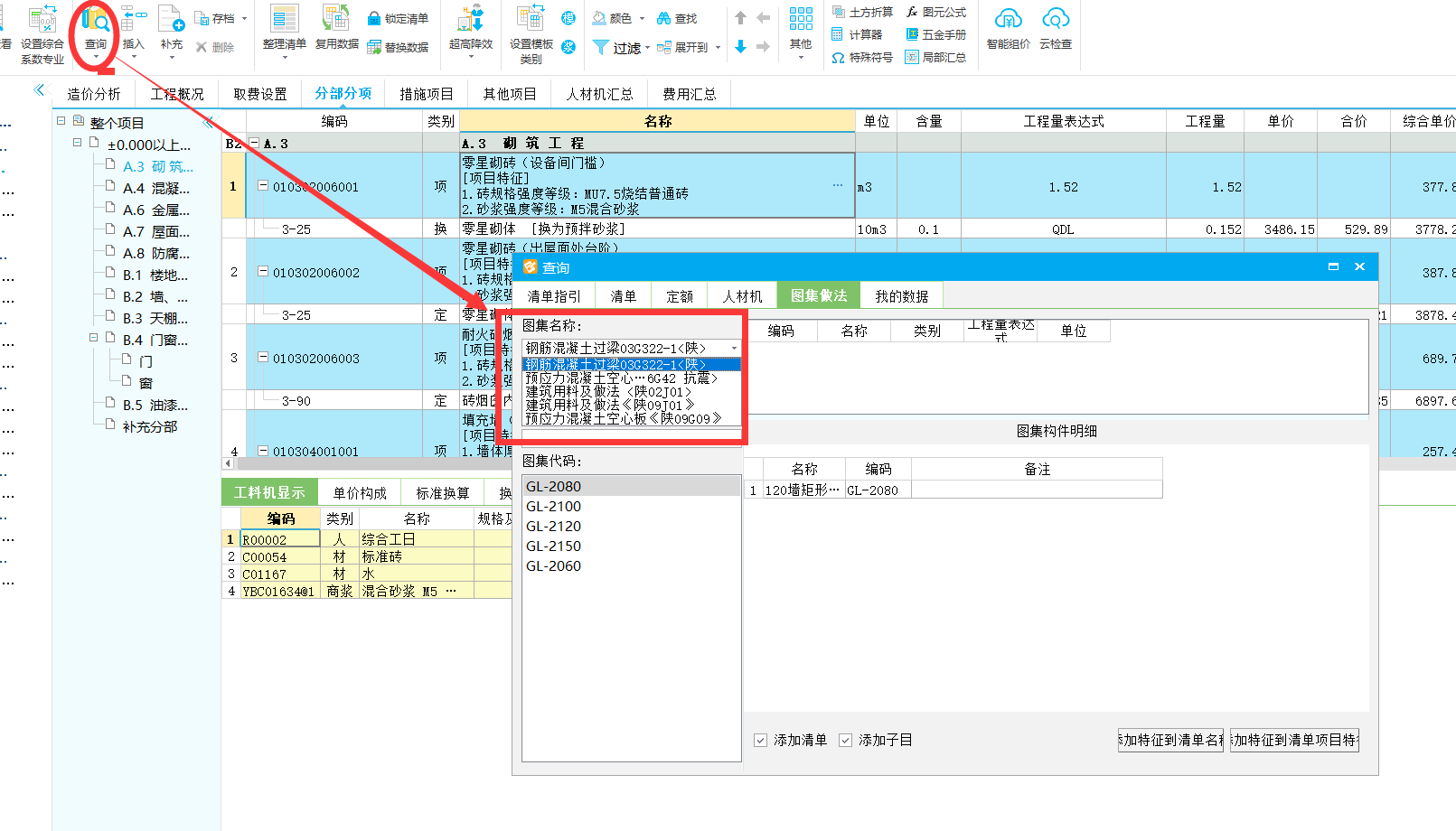This screenshot has width=1456, height=831.
Task: Open the 查询 query tool icon
Action: [x=95, y=20]
